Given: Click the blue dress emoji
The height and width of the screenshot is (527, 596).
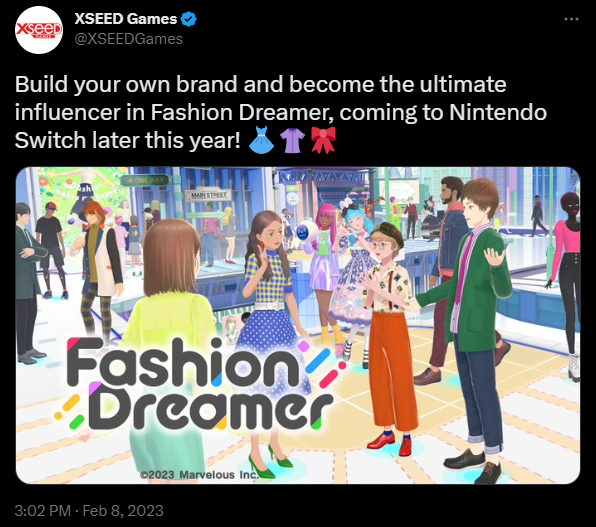Looking at the screenshot, I should point(262,140).
